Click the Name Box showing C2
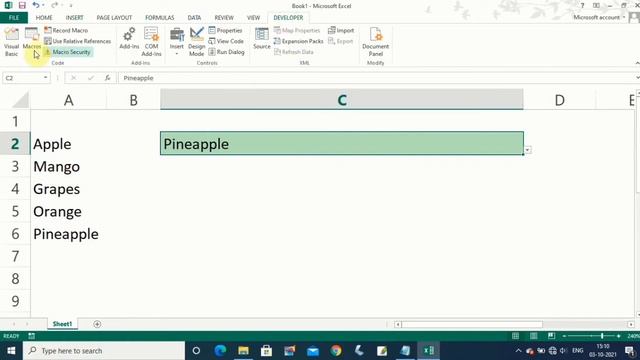Image resolution: width=640 pixels, height=360 pixels. coord(22,78)
